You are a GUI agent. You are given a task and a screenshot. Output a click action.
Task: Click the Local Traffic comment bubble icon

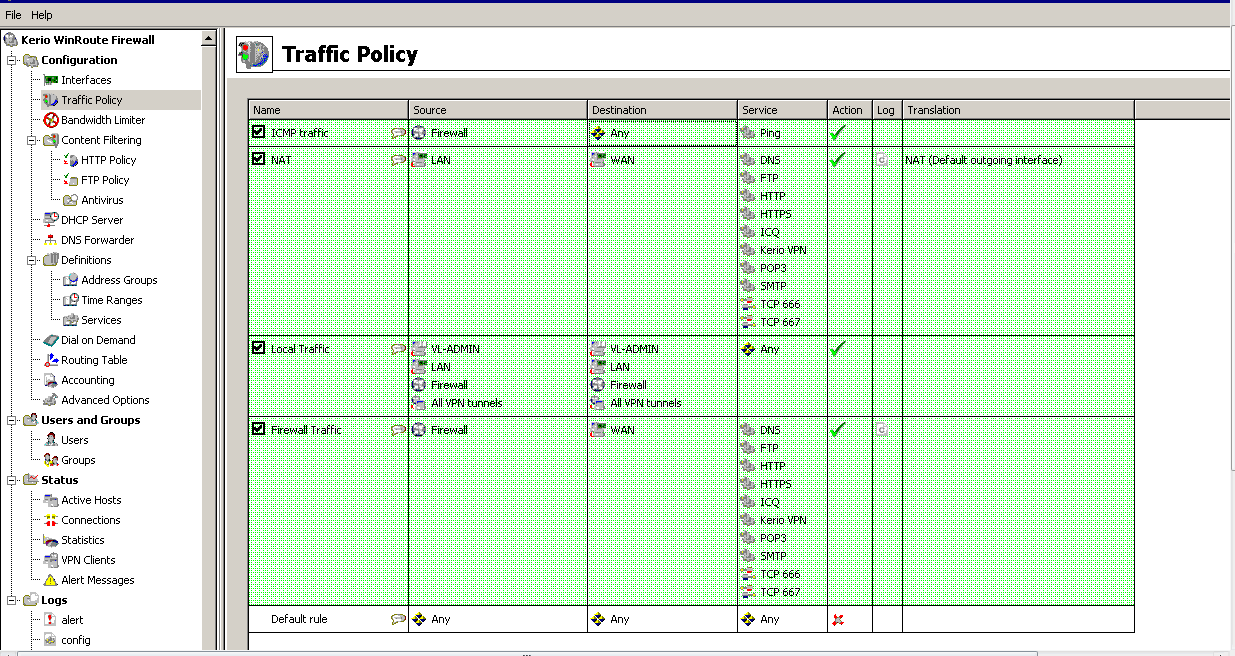pyautogui.click(x=398, y=349)
